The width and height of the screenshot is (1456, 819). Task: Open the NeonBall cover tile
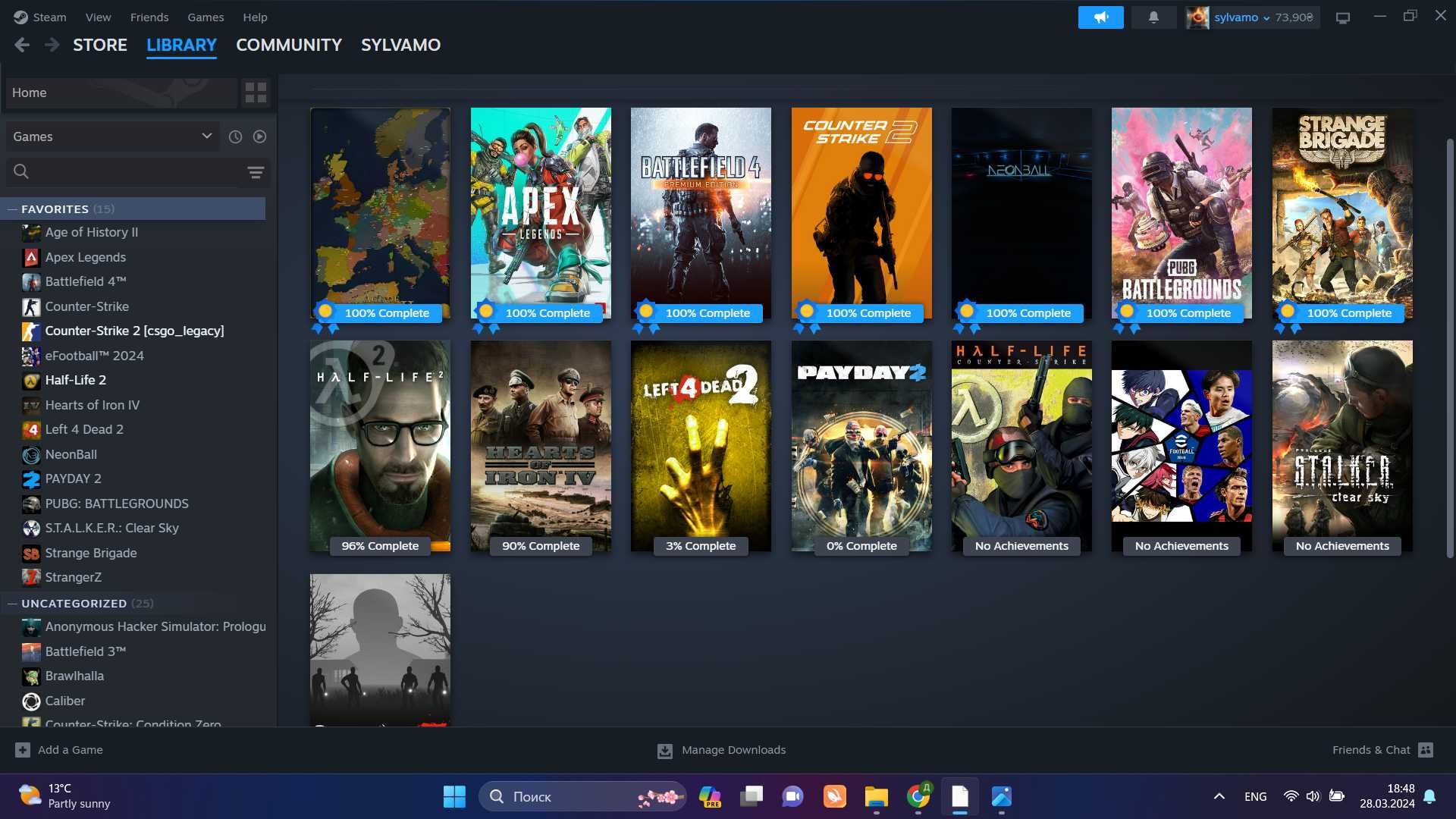pyautogui.click(x=1021, y=212)
